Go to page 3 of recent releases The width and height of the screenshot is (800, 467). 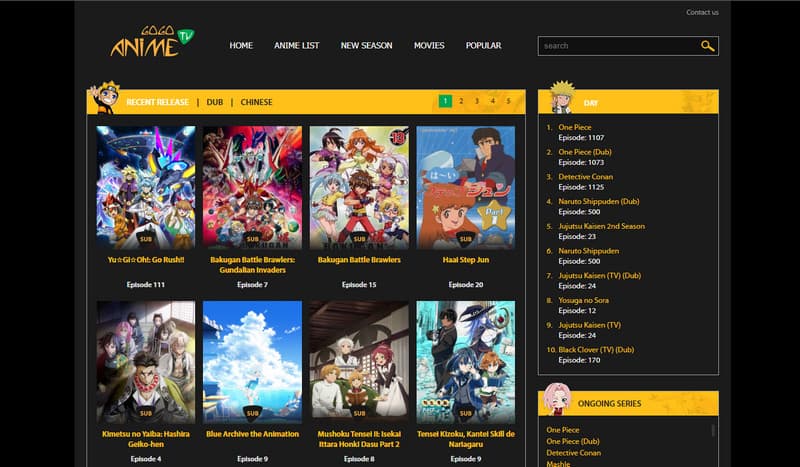[477, 101]
